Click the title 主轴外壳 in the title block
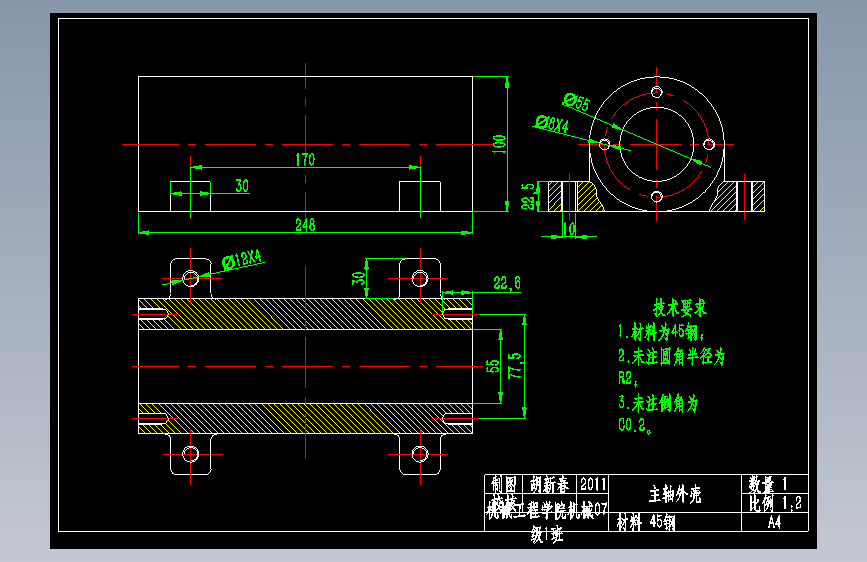The width and height of the screenshot is (867, 562). pos(675,494)
